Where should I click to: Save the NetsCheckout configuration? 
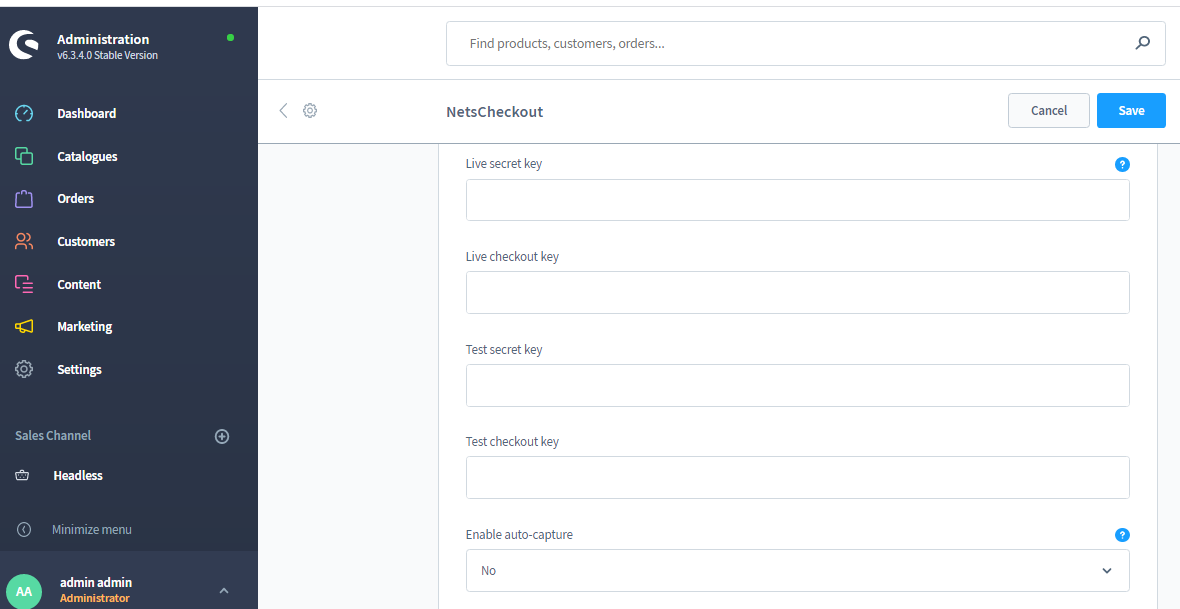[1131, 111]
